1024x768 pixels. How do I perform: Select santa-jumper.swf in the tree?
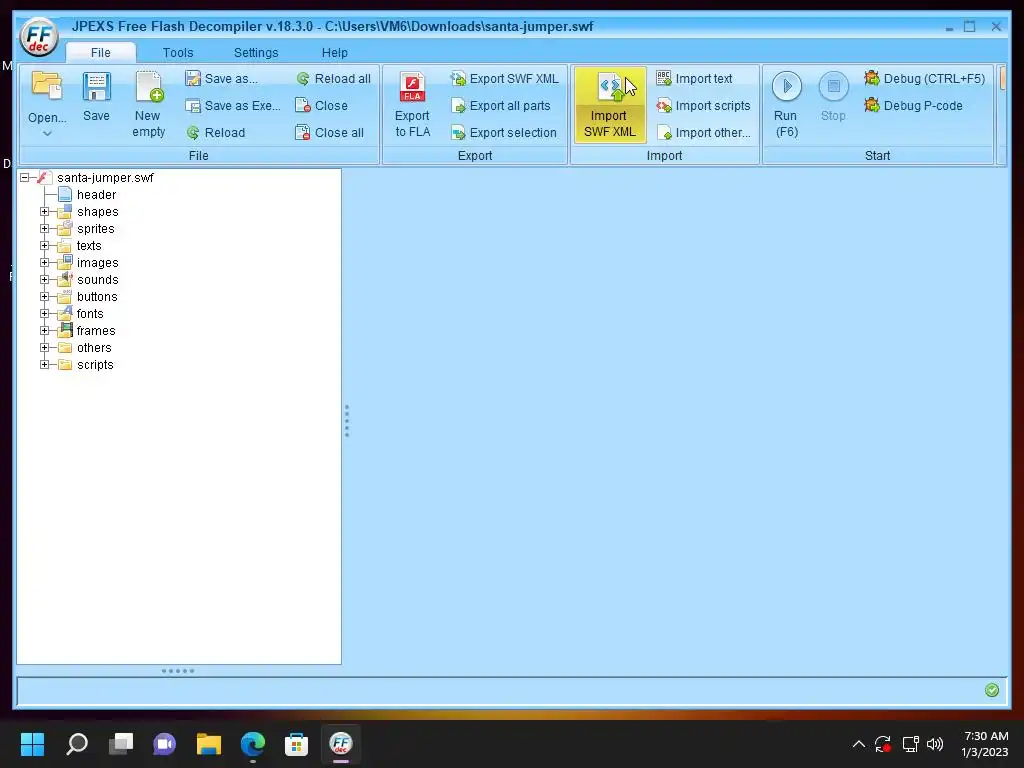tap(105, 178)
